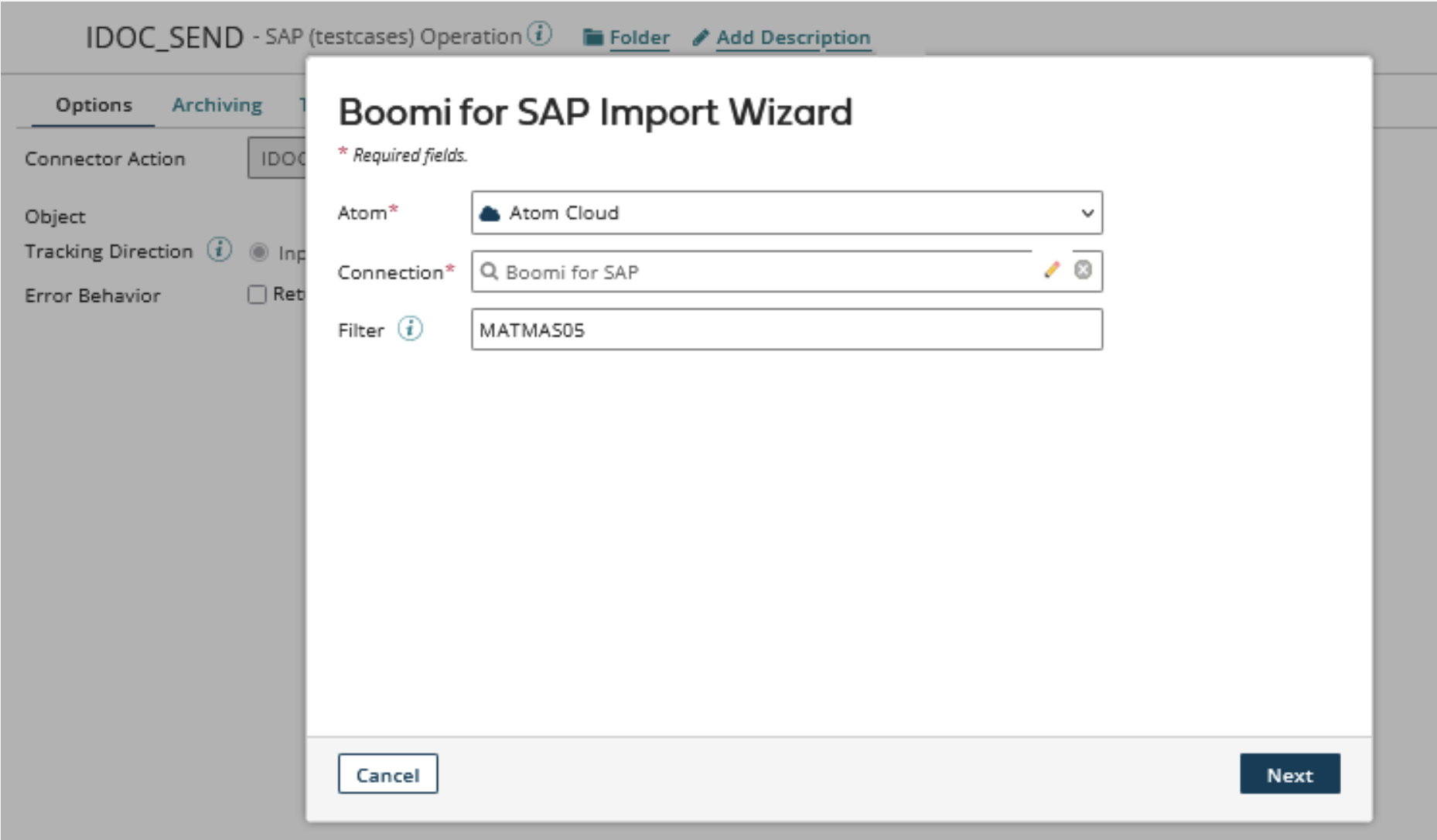Open the Connector Action dropdown
The width and height of the screenshot is (1437, 840).
click(x=277, y=159)
